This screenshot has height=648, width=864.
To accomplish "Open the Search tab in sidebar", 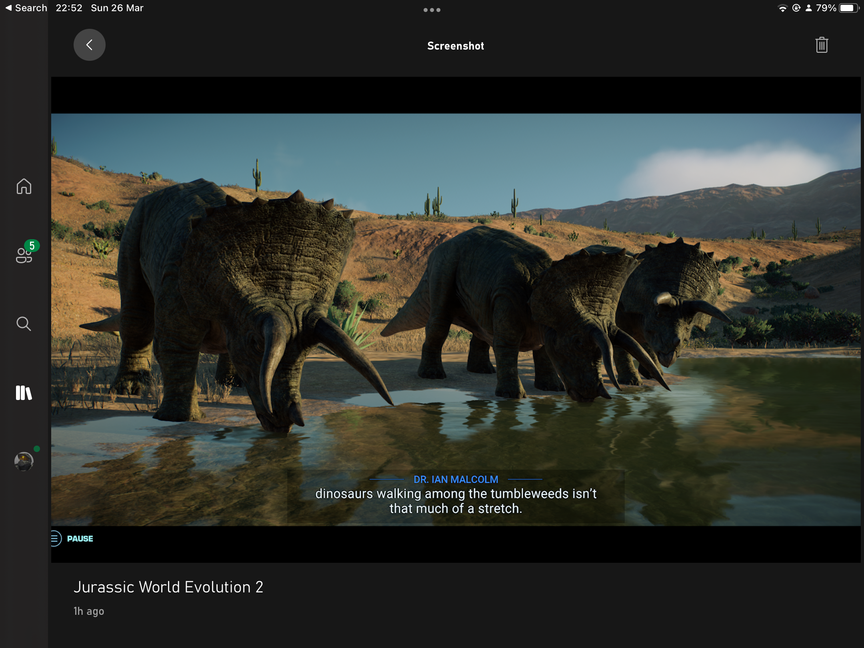I will 24,323.
